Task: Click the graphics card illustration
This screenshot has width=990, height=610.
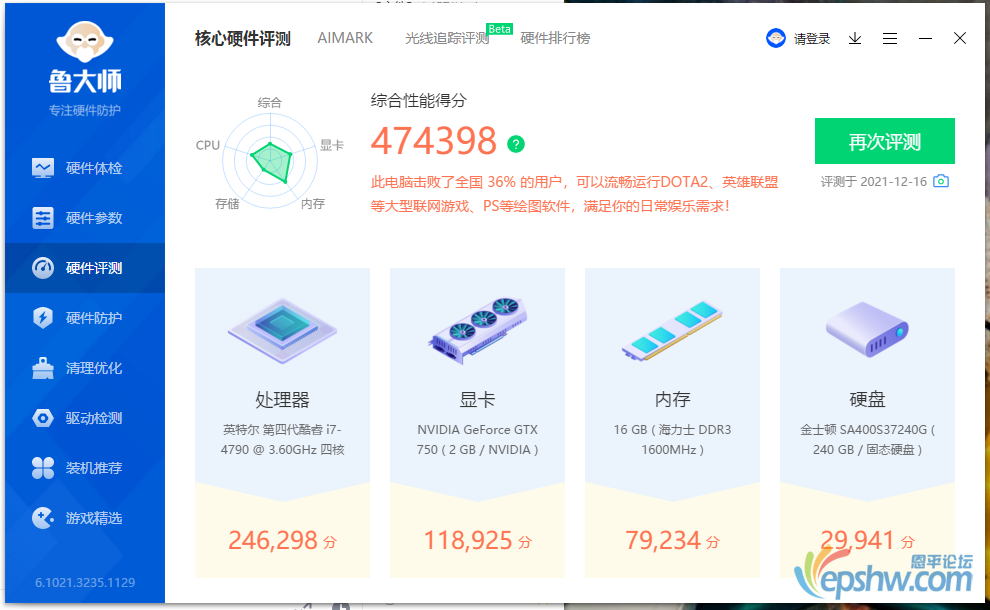Action: 477,330
